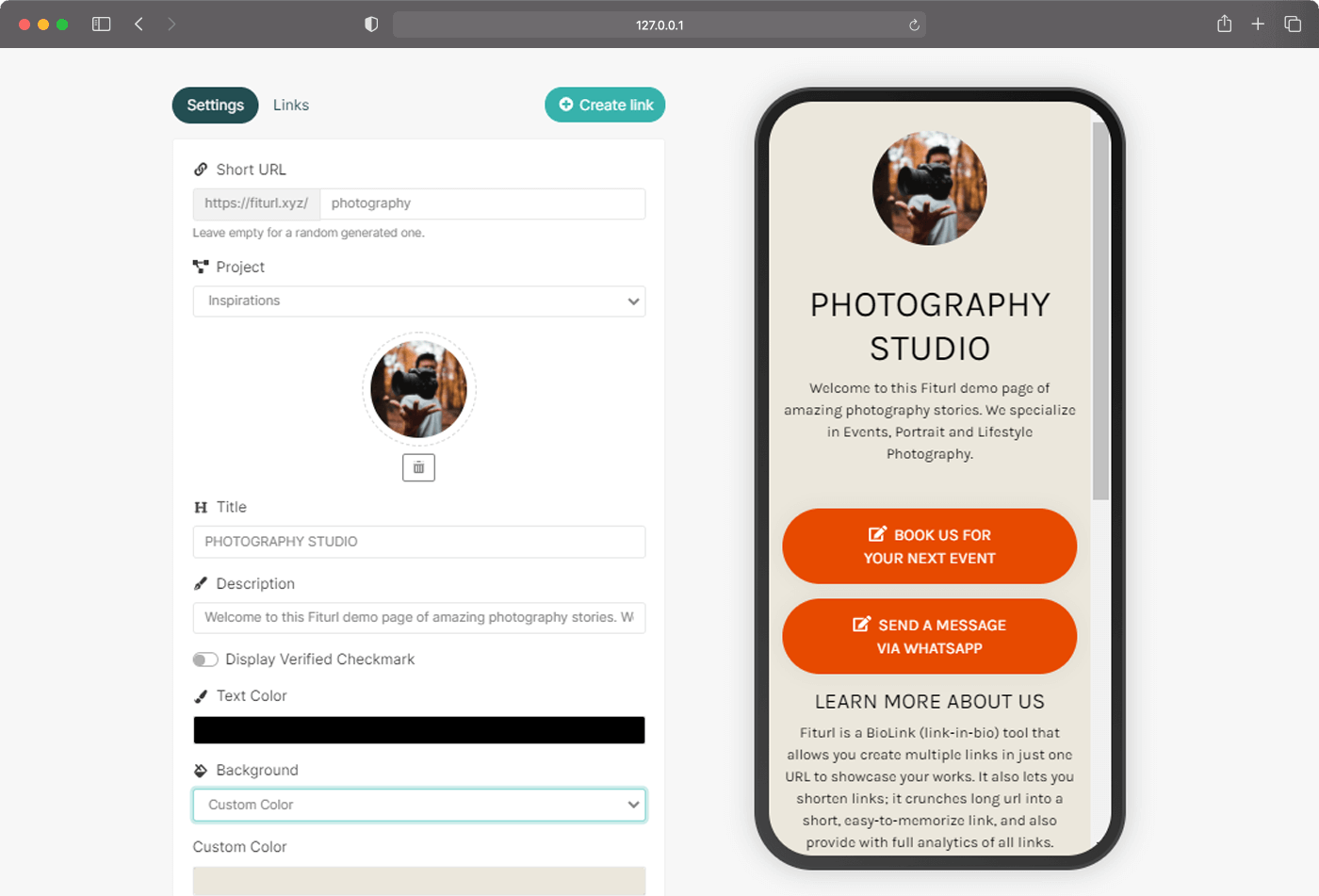Click the Create link button
This screenshot has height=896, width=1319.
605,105
